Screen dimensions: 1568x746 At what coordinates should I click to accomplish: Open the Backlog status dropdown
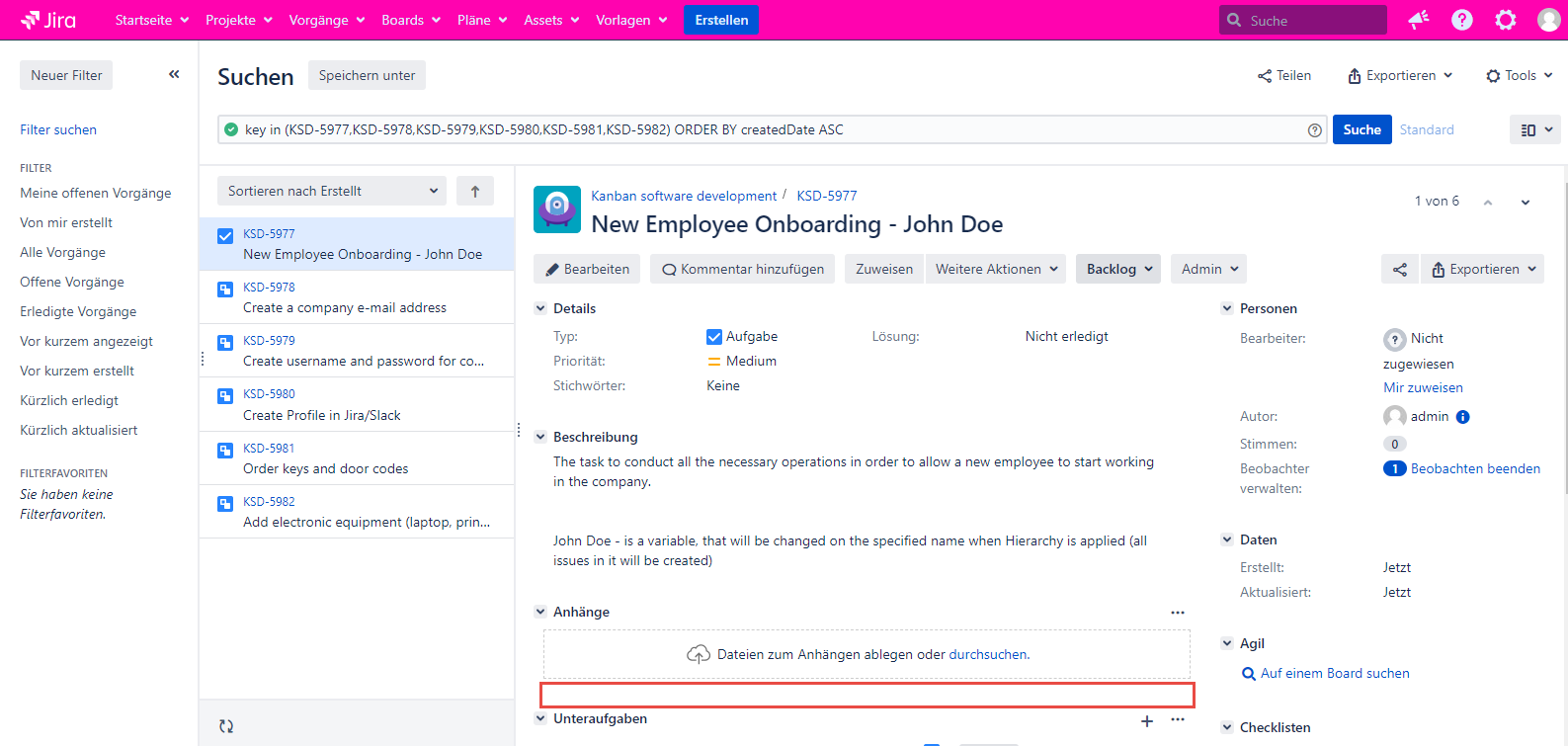[1119, 269]
